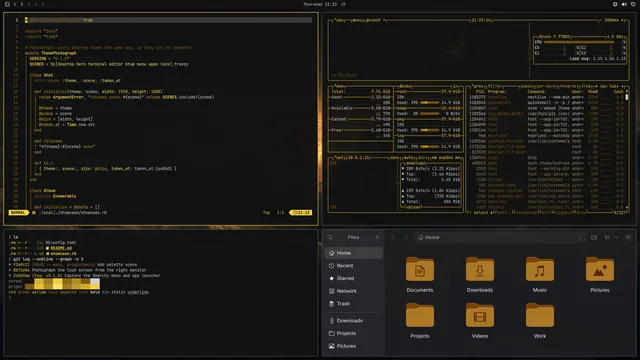Select Recent in the Files sidebar
This screenshot has width=640, height=360.
(353, 266)
